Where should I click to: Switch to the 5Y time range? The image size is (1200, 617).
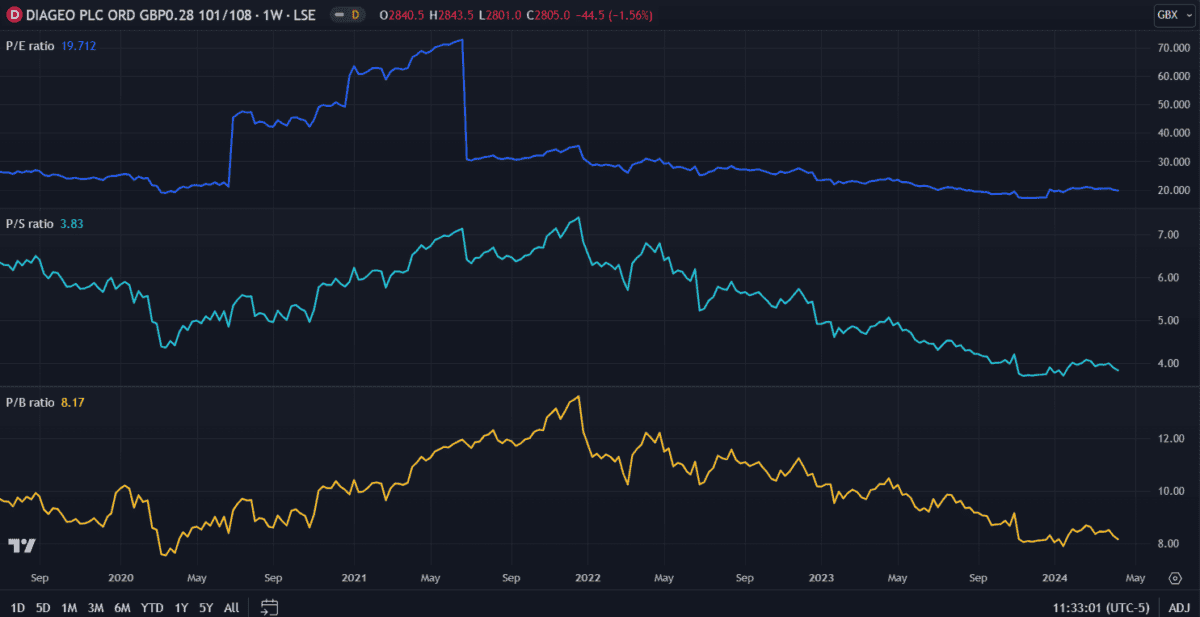click(x=205, y=607)
